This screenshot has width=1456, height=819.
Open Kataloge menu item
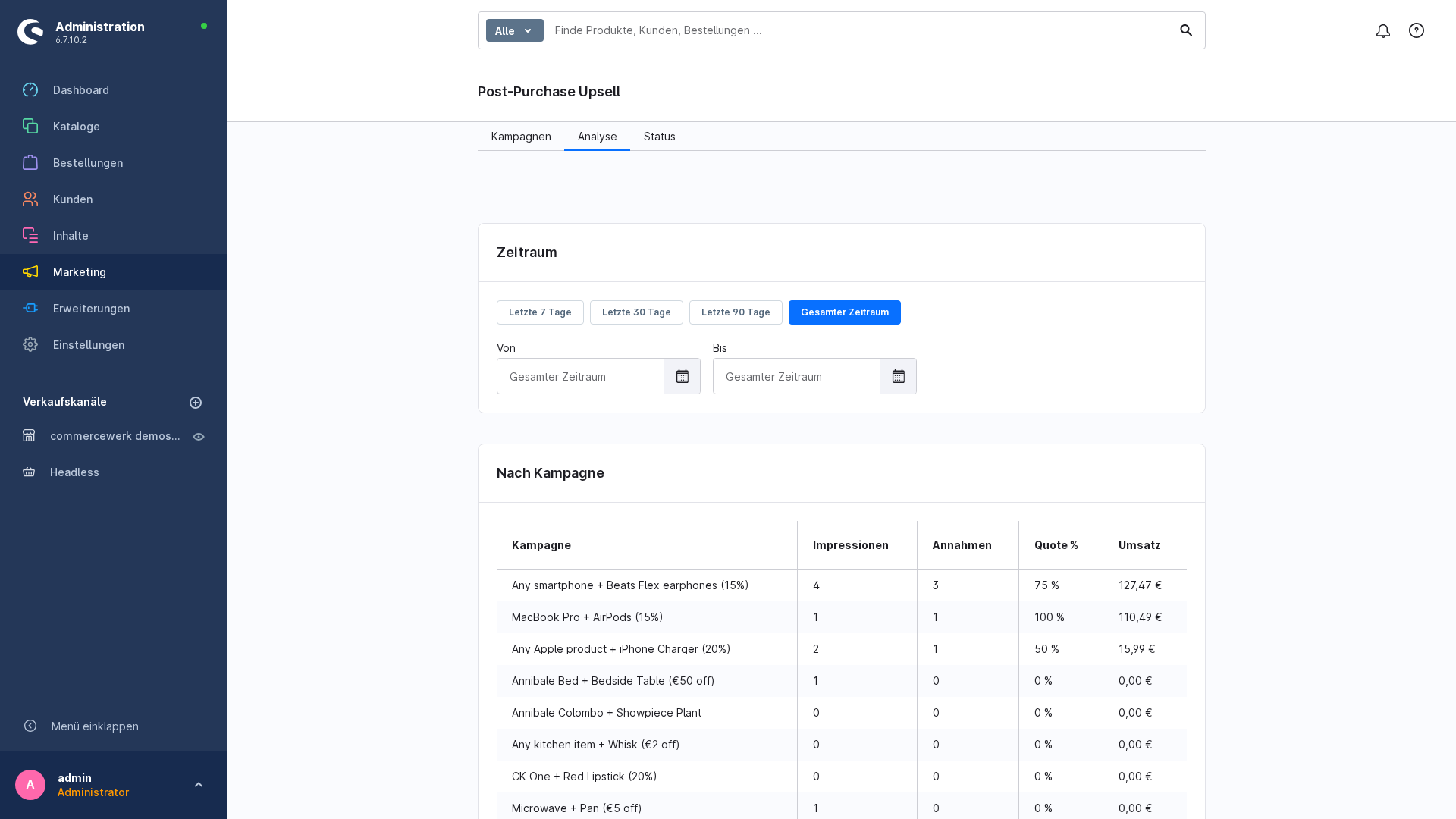pos(114,127)
